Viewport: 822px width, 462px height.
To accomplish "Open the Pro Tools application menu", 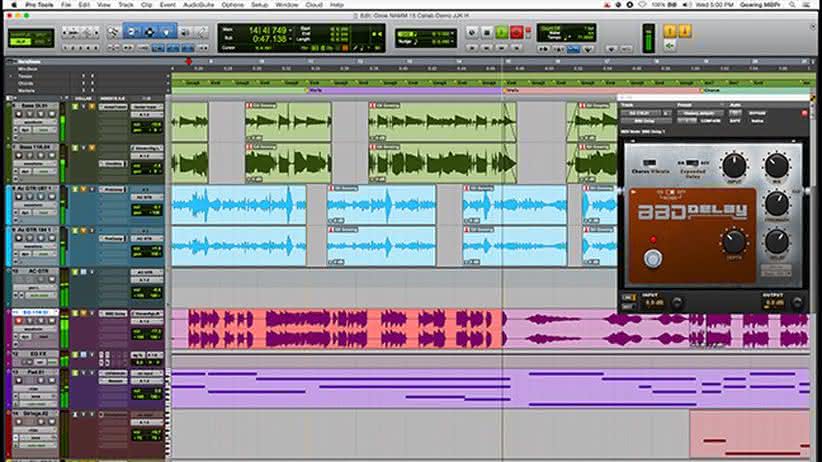I will pyautogui.click(x=39, y=5).
